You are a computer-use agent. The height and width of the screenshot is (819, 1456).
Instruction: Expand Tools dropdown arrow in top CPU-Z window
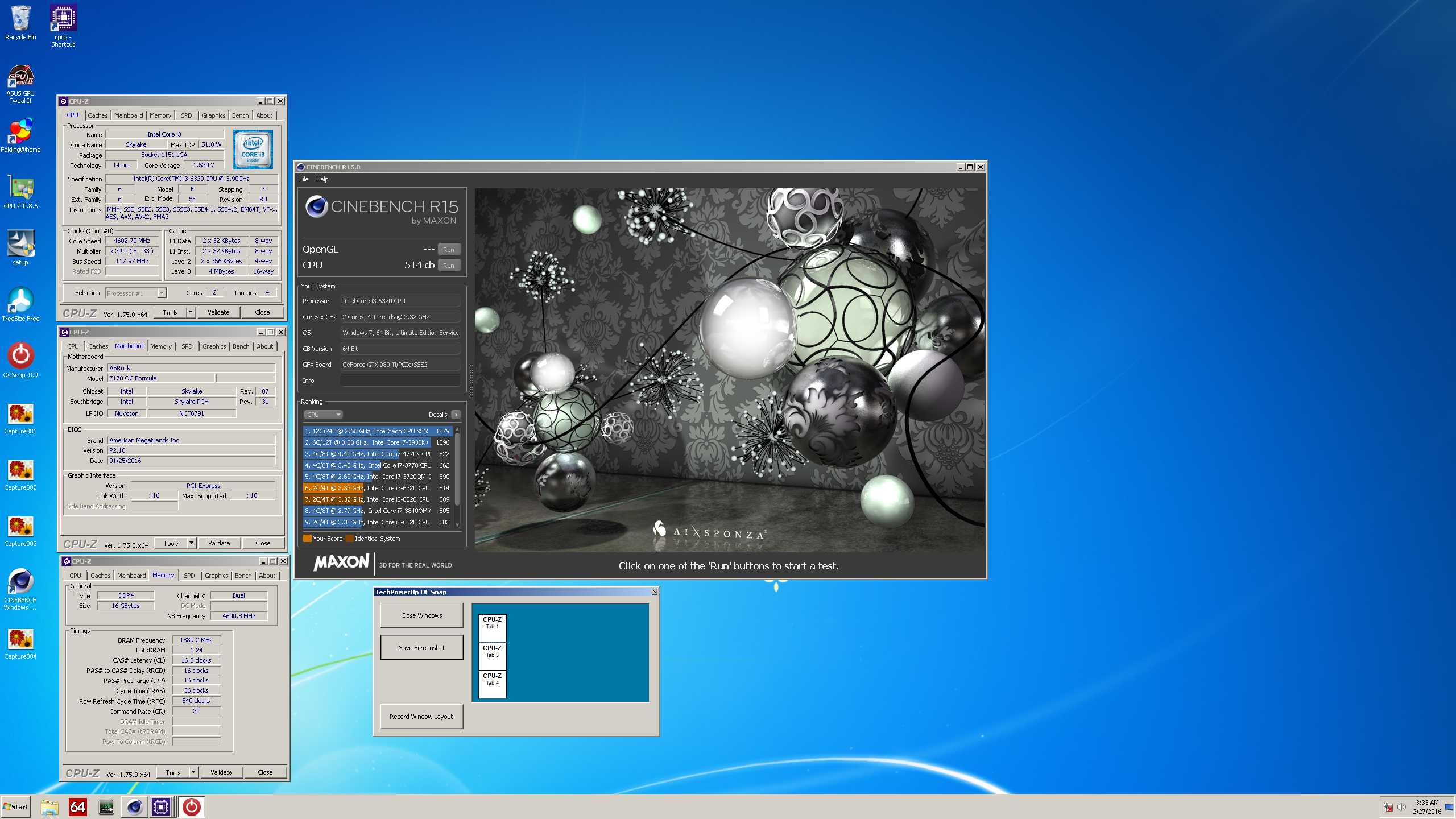191,312
